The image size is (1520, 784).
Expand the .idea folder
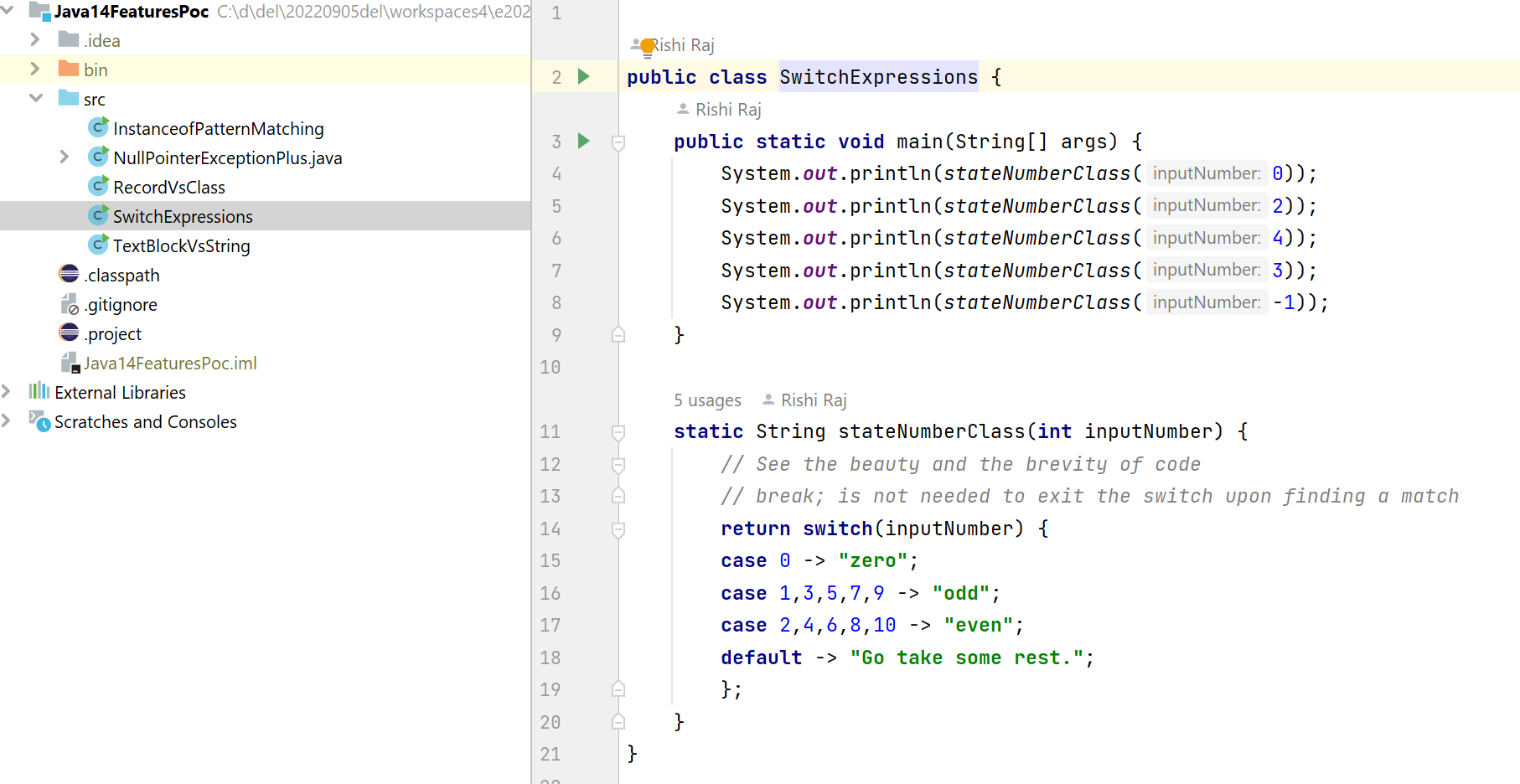click(35, 40)
